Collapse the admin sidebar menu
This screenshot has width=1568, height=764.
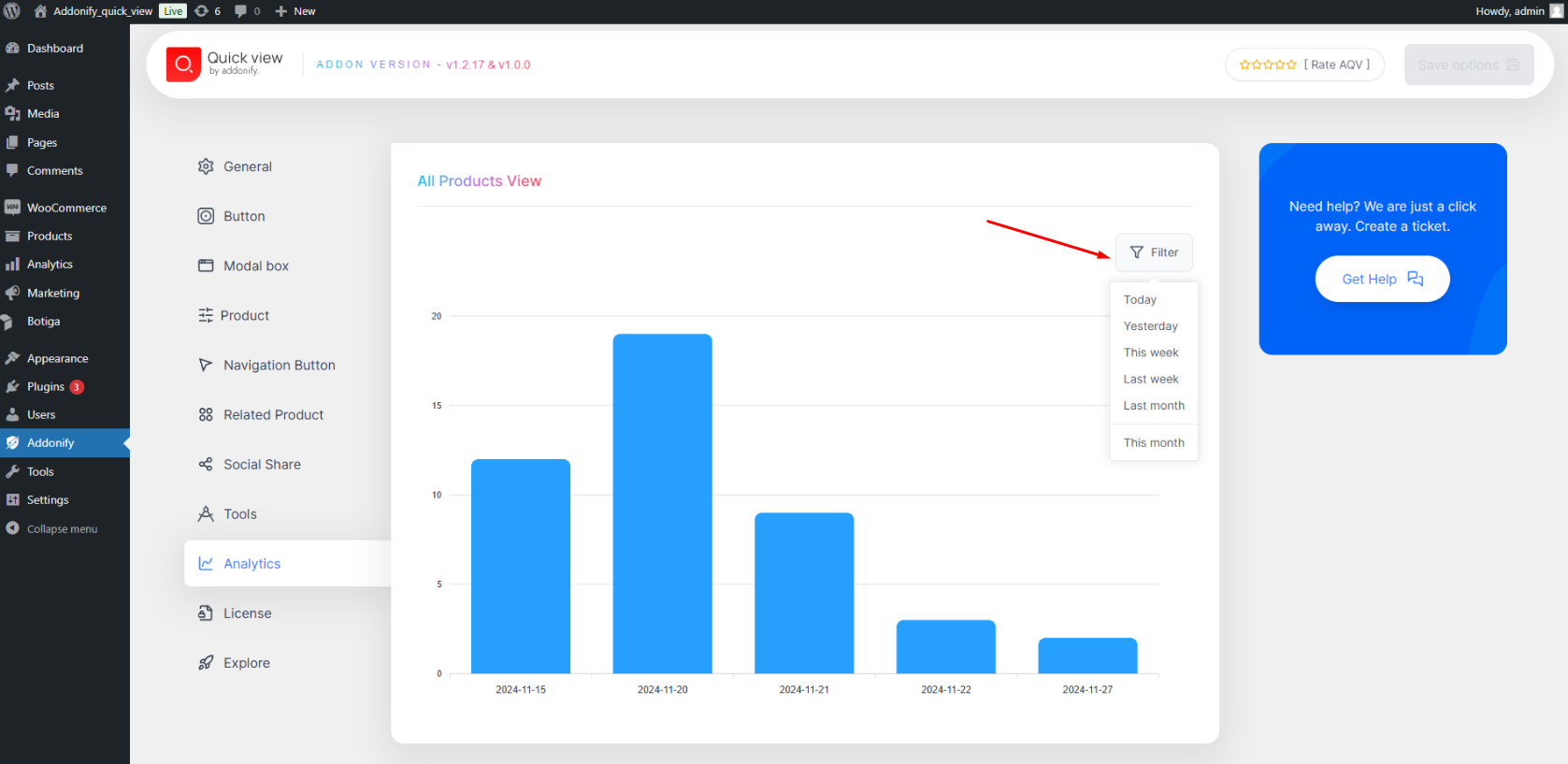click(x=62, y=529)
